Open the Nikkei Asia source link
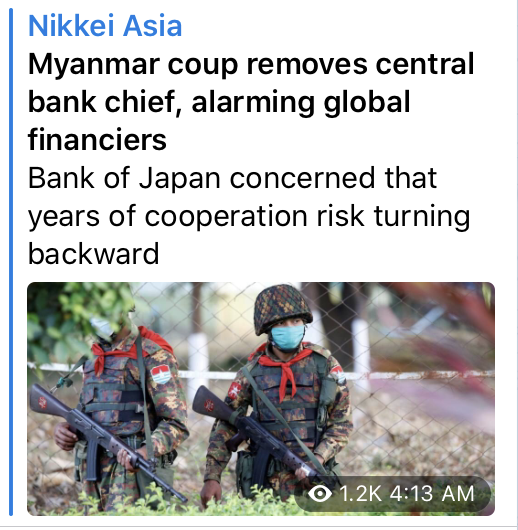This screenshot has height=530, width=518. 105,26
